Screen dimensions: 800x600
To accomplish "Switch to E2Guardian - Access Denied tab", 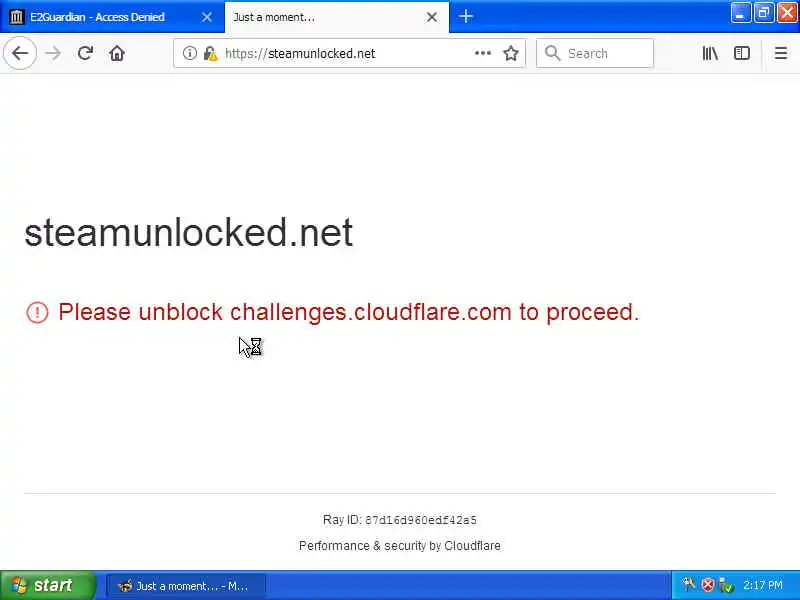I will pos(112,17).
